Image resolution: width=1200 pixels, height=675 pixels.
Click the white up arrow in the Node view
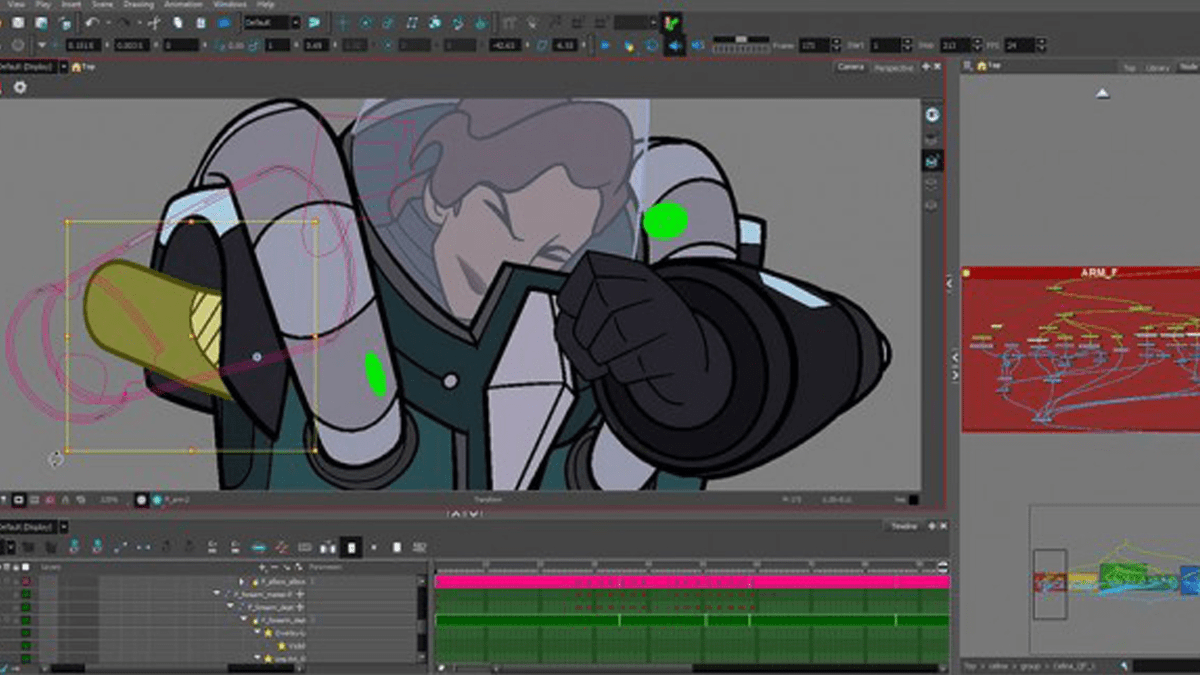tap(1102, 93)
